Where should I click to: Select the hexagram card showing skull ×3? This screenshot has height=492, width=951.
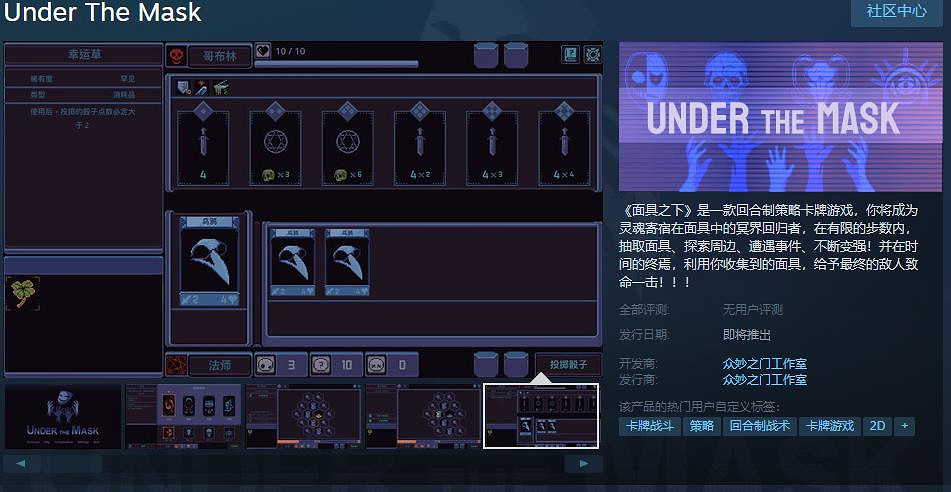pyautogui.click(x=275, y=146)
